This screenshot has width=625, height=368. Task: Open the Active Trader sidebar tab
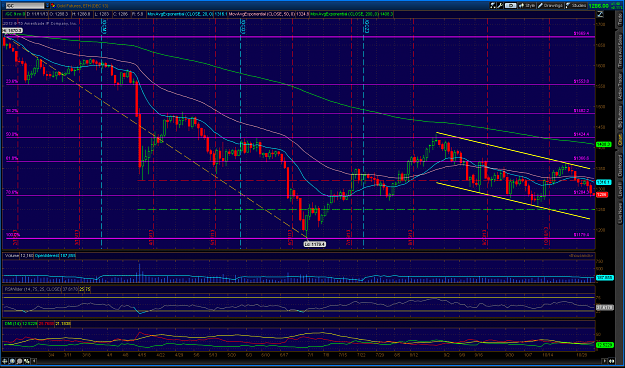pos(619,87)
